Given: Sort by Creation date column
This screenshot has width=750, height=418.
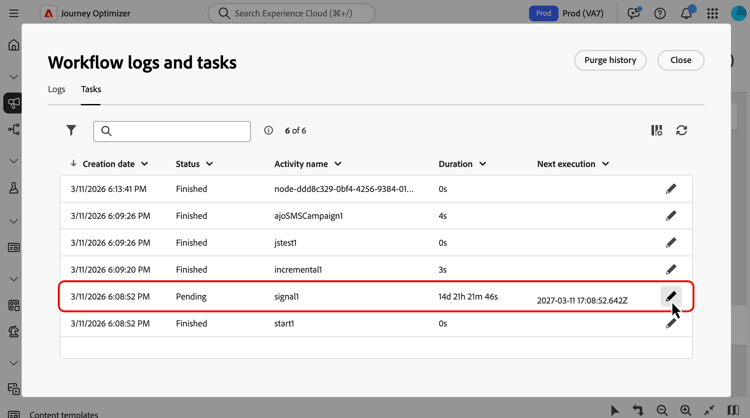Looking at the screenshot, I should [x=110, y=164].
